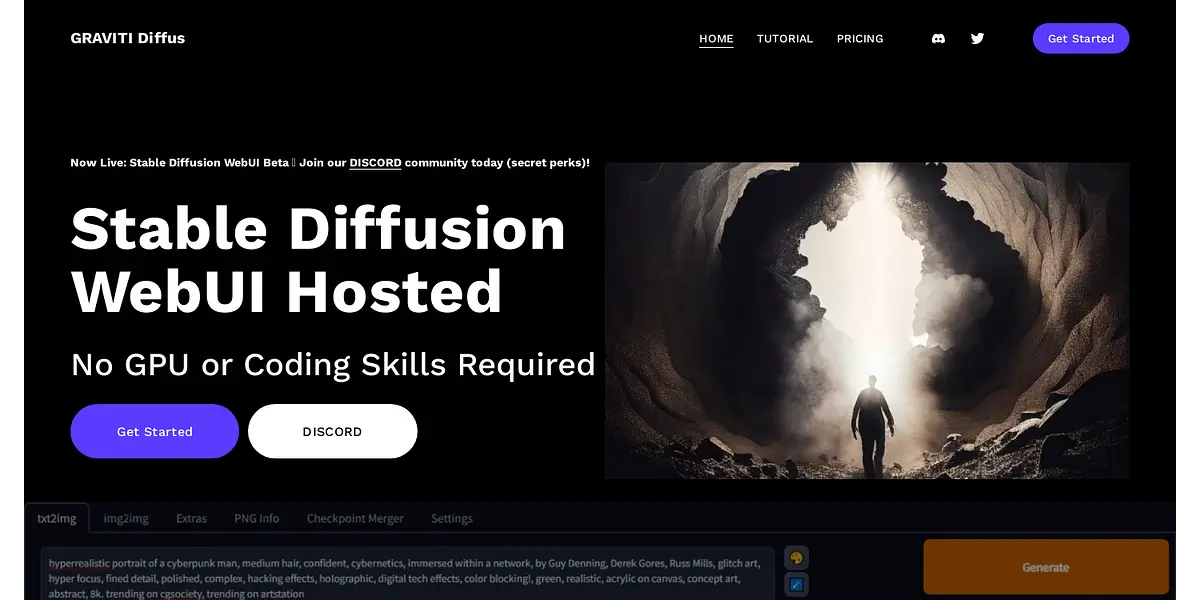Image resolution: width=1200 pixels, height=600 pixels.
Task: Click the GRAVITI Diffus logo
Action: [x=128, y=38]
